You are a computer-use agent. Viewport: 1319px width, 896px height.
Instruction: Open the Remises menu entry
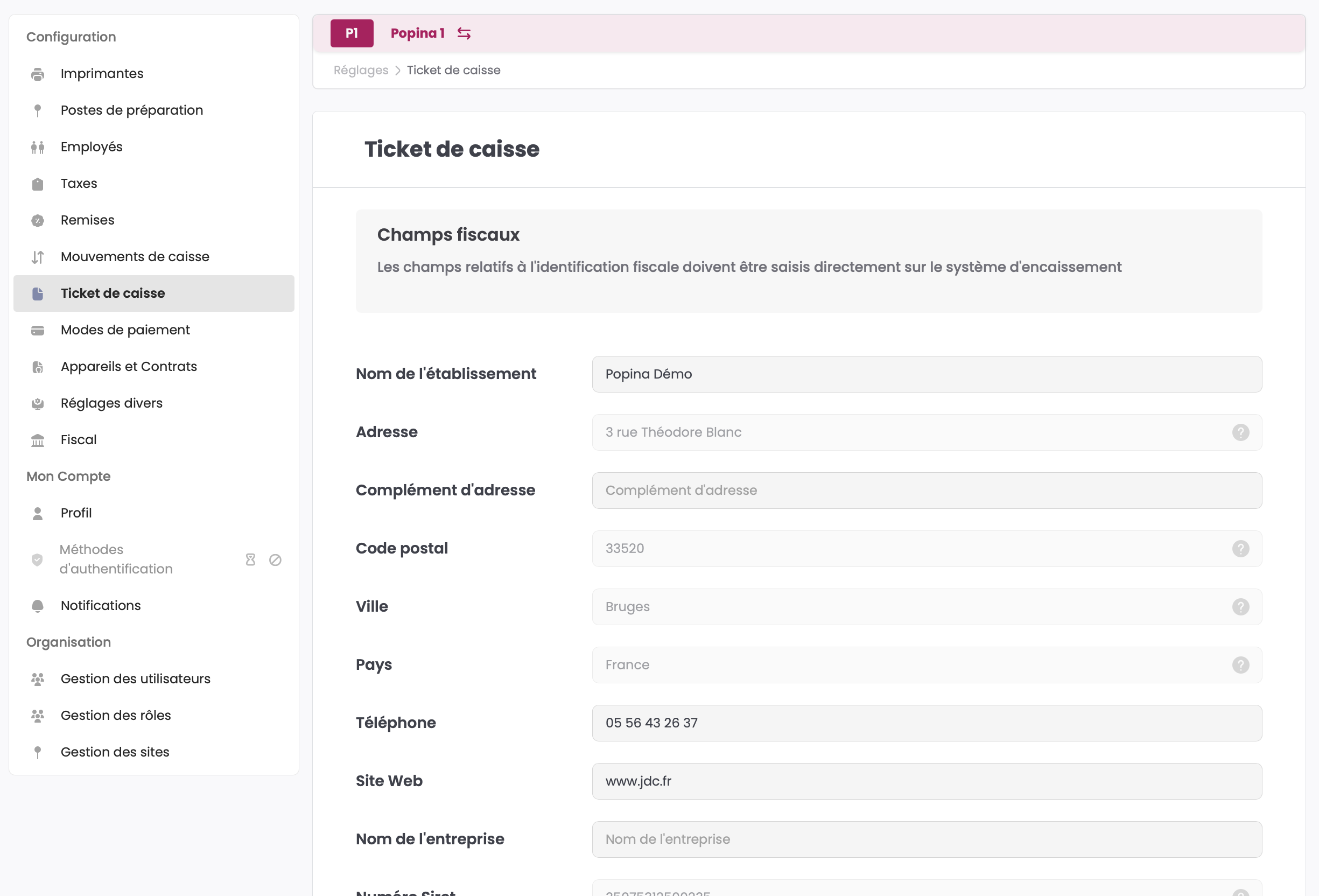pyautogui.click(x=87, y=220)
